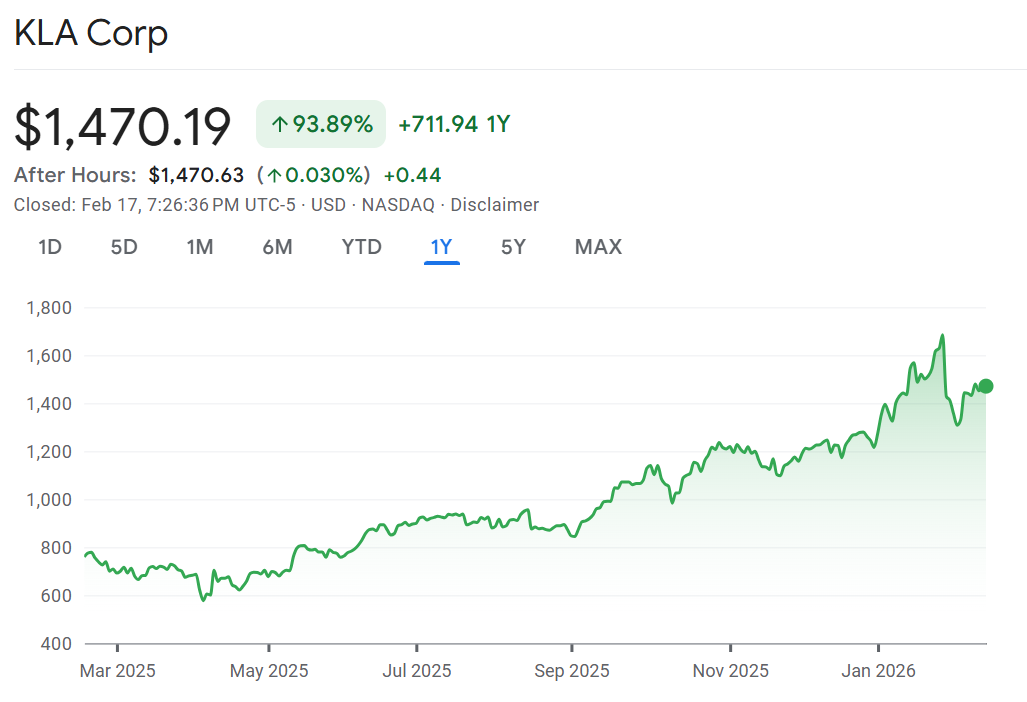The width and height of the screenshot is (1027, 702).
Task: Open the 6M chart view
Action: click(277, 247)
